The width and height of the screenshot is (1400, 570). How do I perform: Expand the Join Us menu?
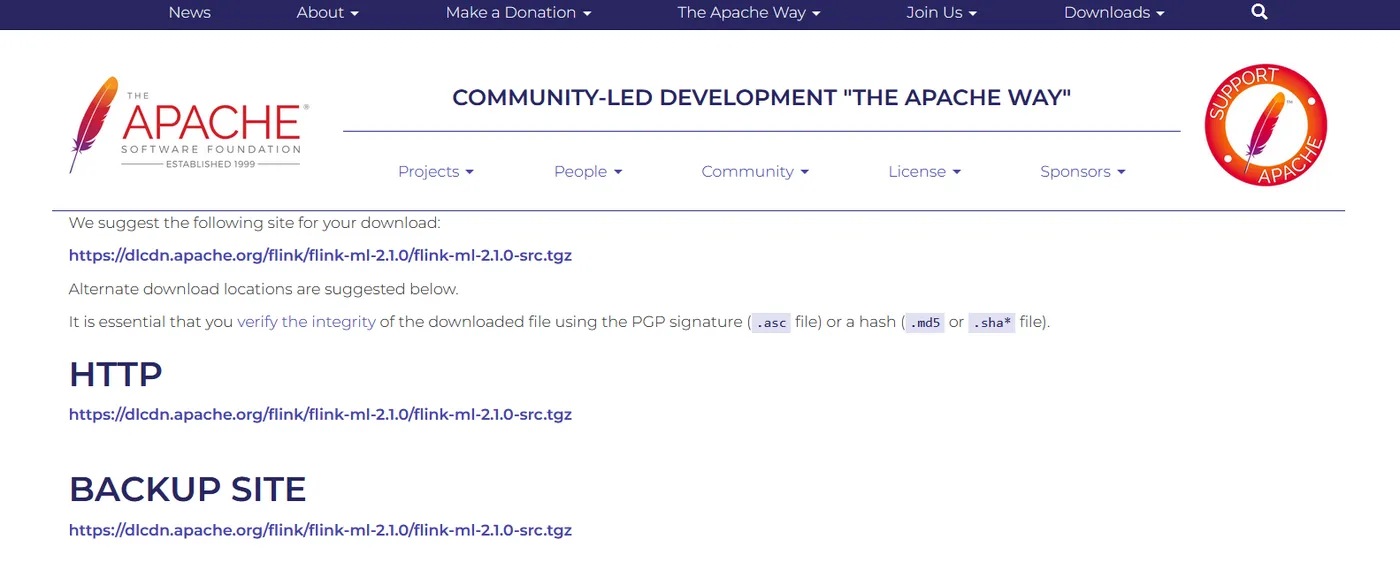tap(941, 13)
